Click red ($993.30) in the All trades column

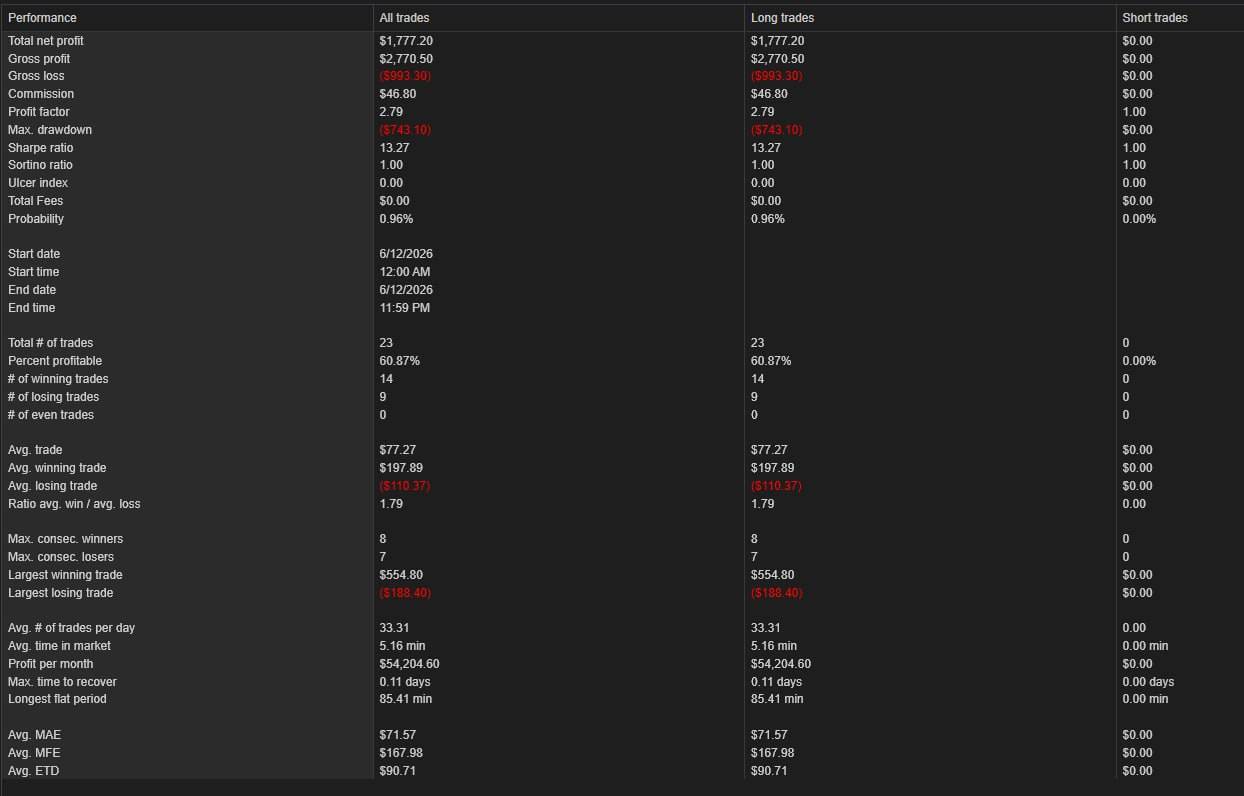pos(407,76)
